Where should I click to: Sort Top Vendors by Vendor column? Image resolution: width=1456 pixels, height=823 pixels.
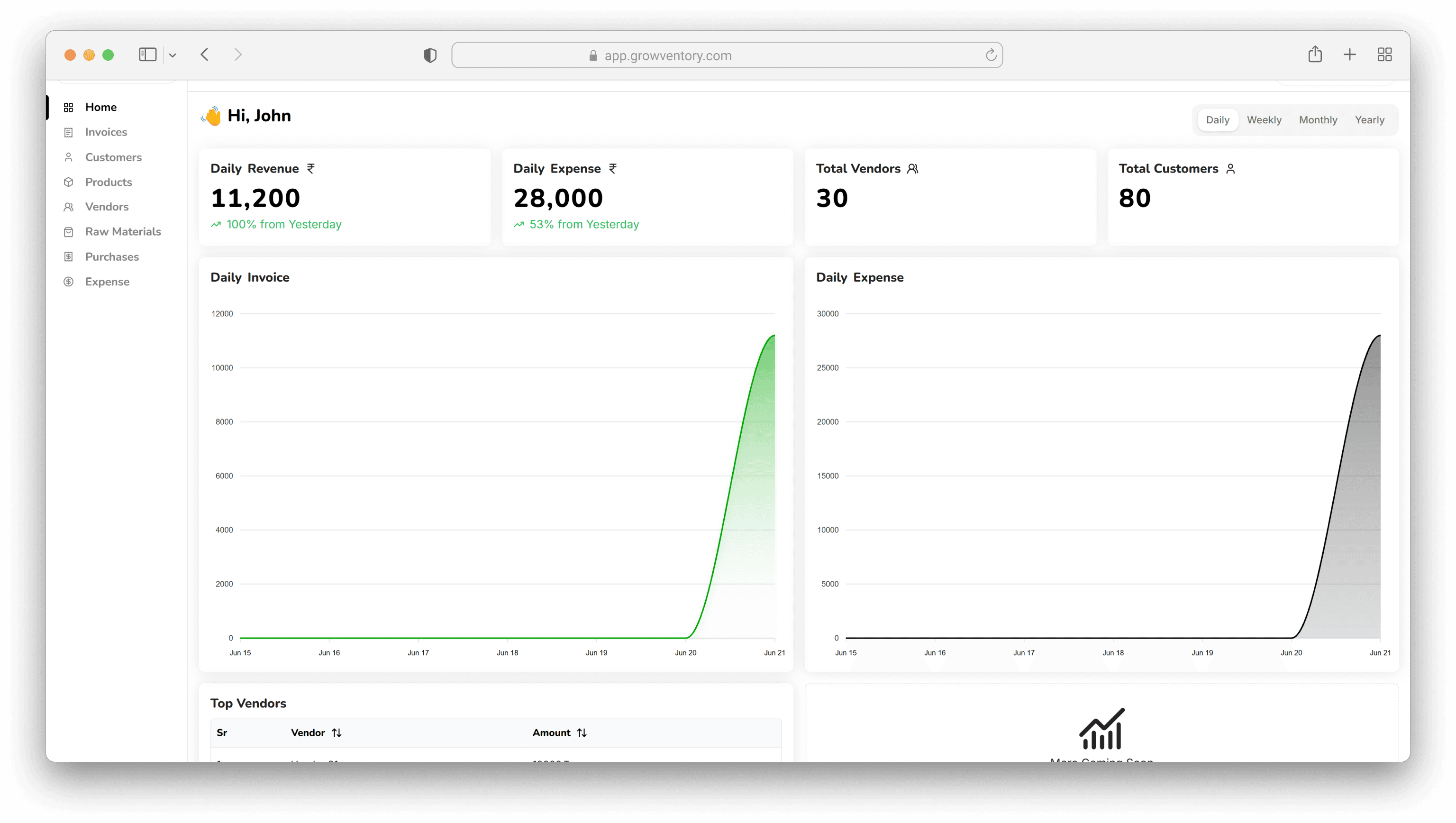click(337, 732)
